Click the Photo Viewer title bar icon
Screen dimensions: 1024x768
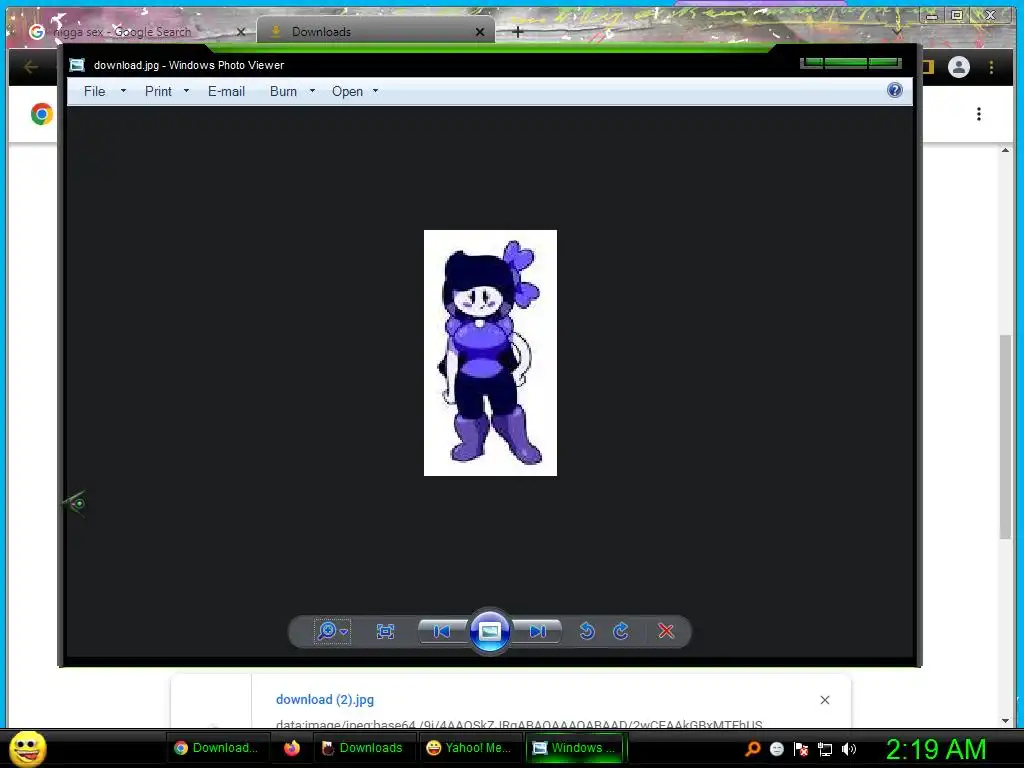77,65
